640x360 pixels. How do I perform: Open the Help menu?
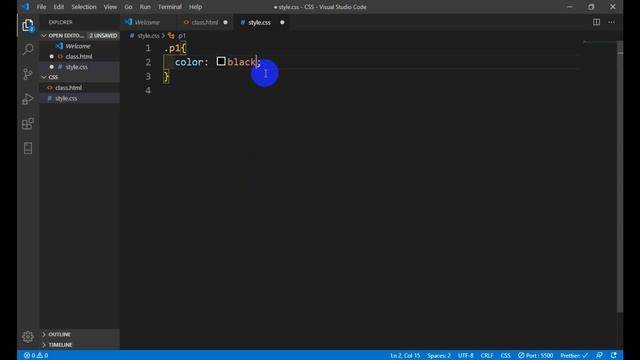point(196,7)
